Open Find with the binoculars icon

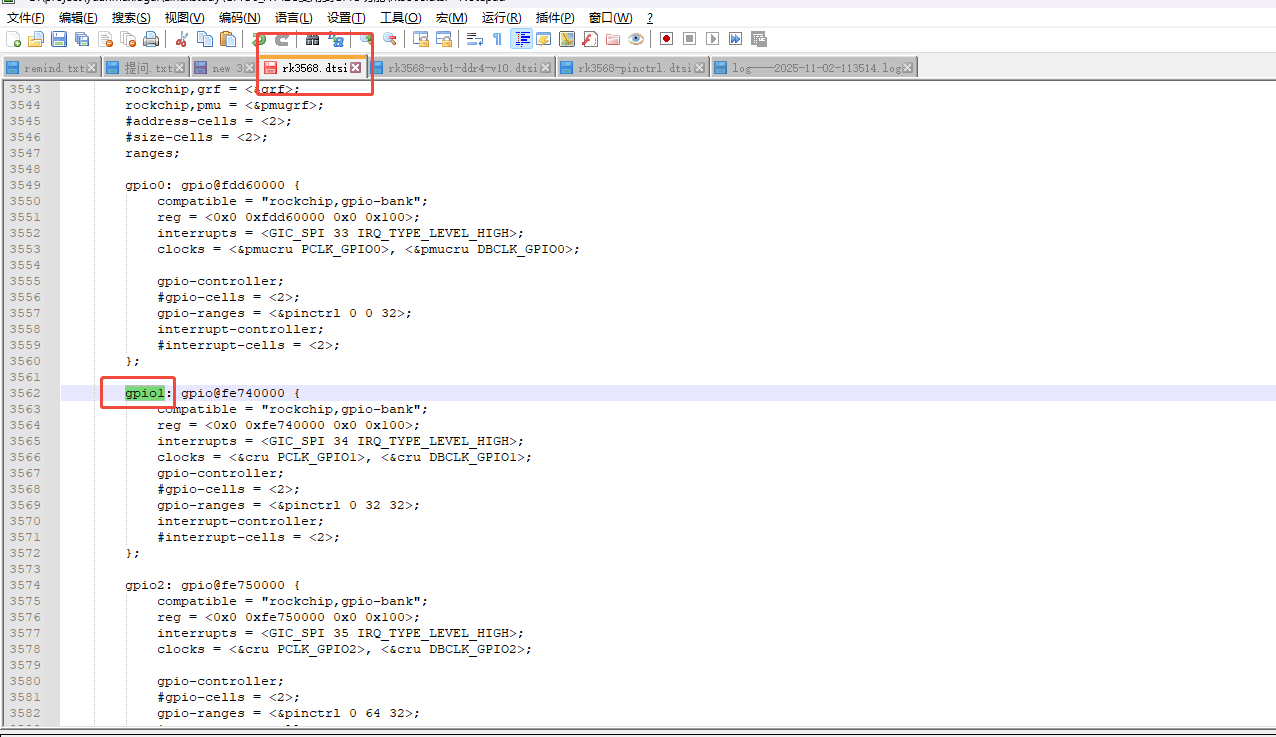point(312,39)
